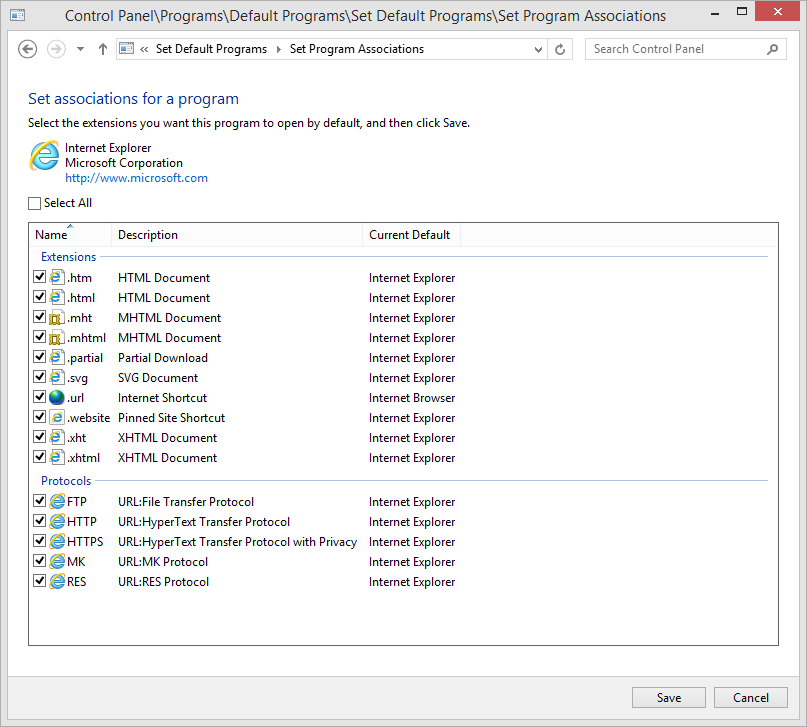Click the .partial file type icon
This screenshot has height=727, width=807.
pos(57,358)
